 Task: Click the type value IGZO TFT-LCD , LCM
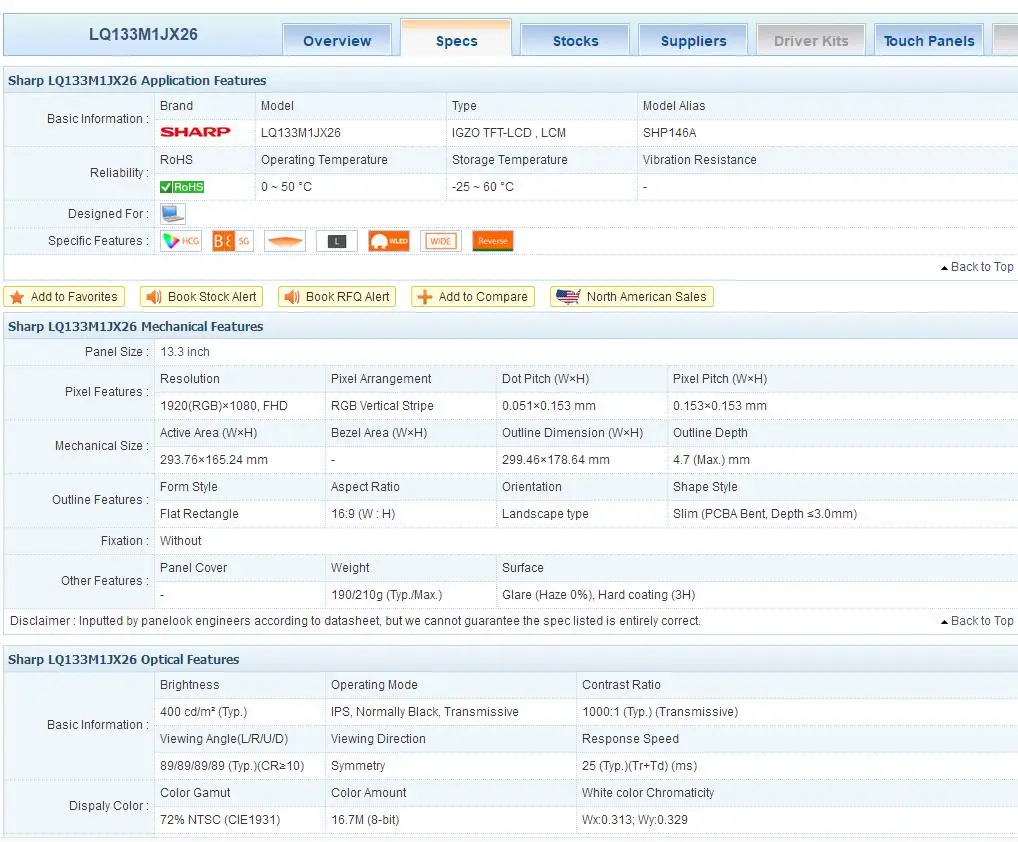(509, 132)
